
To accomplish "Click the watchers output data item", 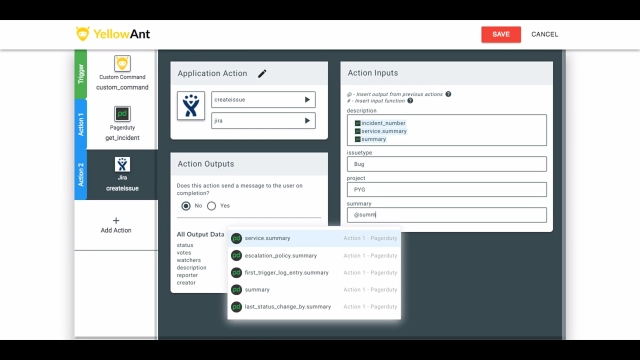I will point(189,260).
